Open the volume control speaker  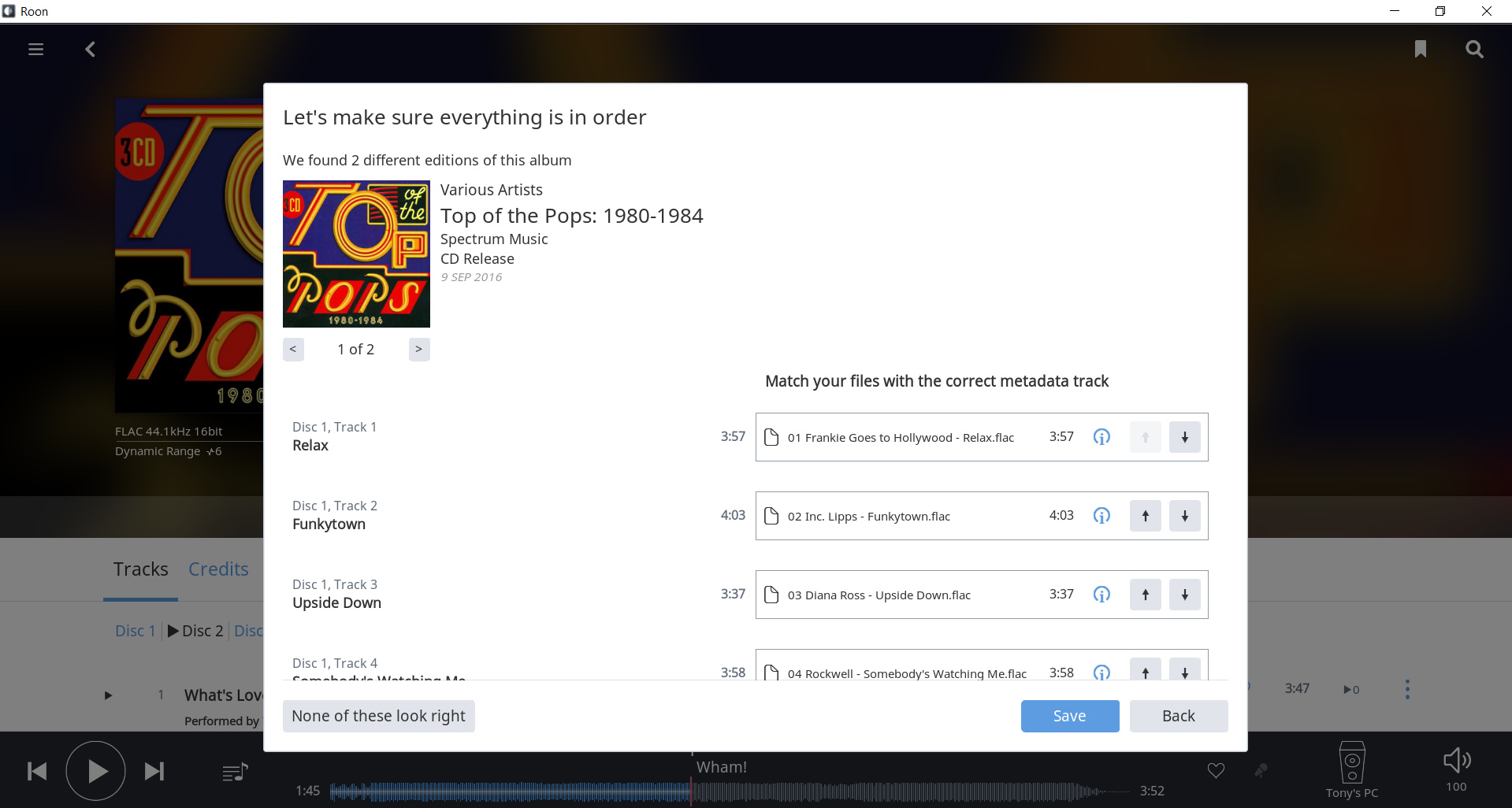tap(1457, 761)
